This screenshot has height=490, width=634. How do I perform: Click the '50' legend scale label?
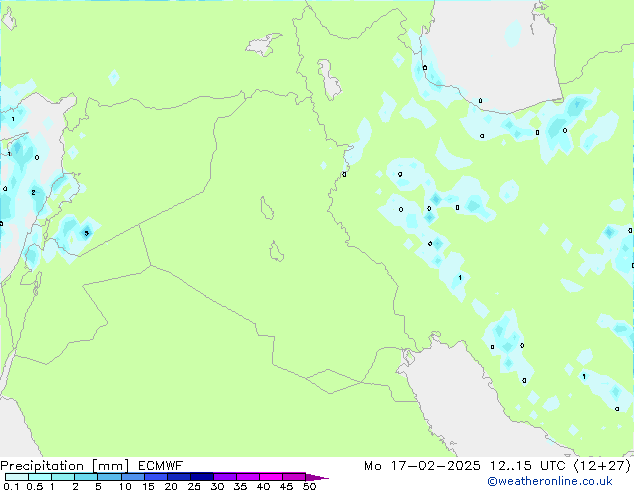pos(309,486)
